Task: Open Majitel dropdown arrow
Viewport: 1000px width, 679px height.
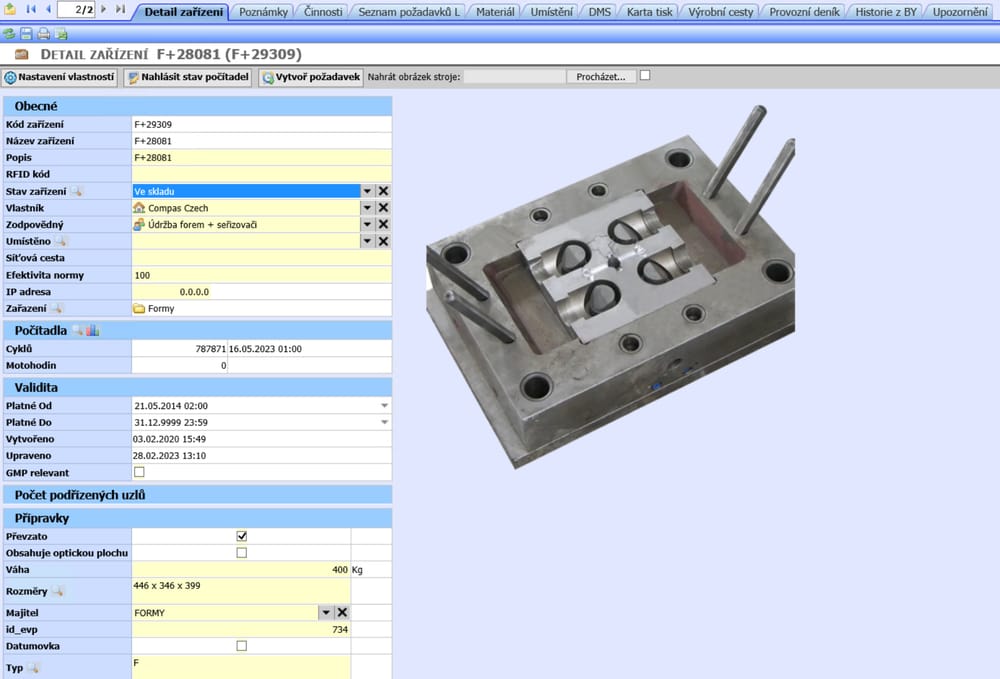Action: (326, 612)
